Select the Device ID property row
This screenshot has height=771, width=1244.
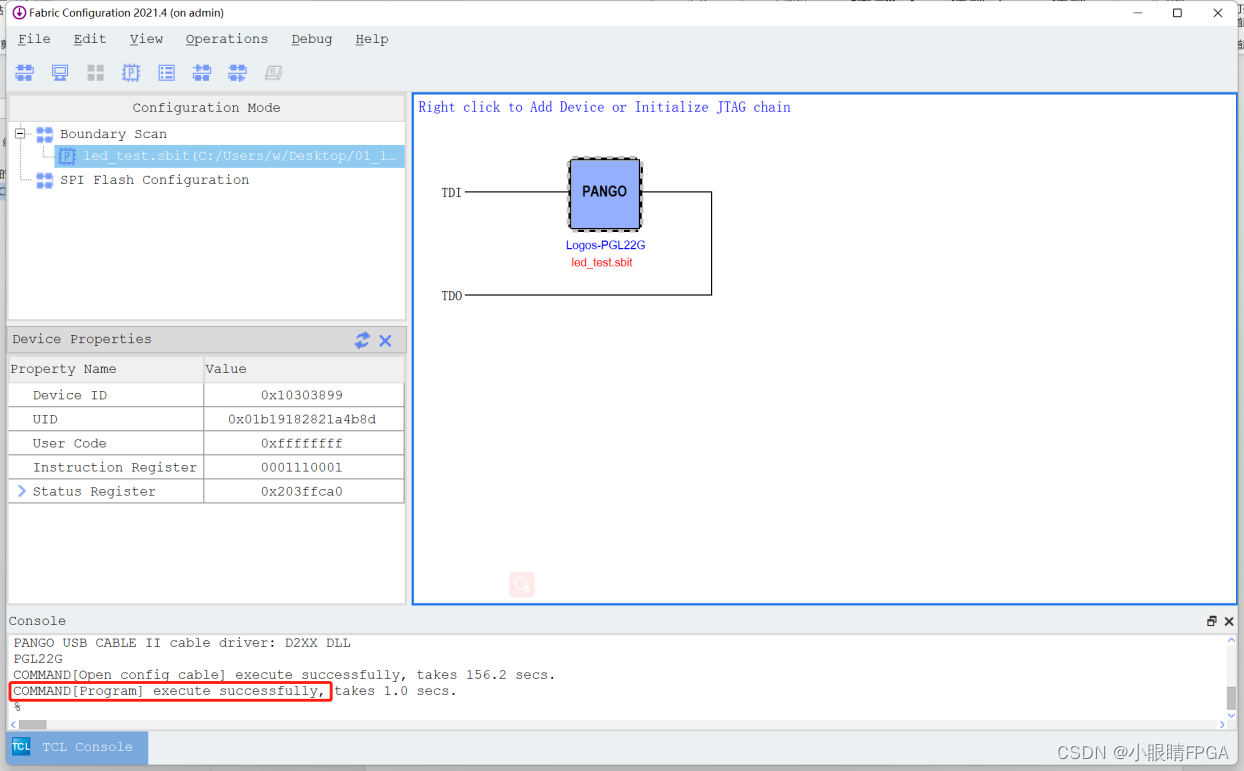(x=206, y=395)
